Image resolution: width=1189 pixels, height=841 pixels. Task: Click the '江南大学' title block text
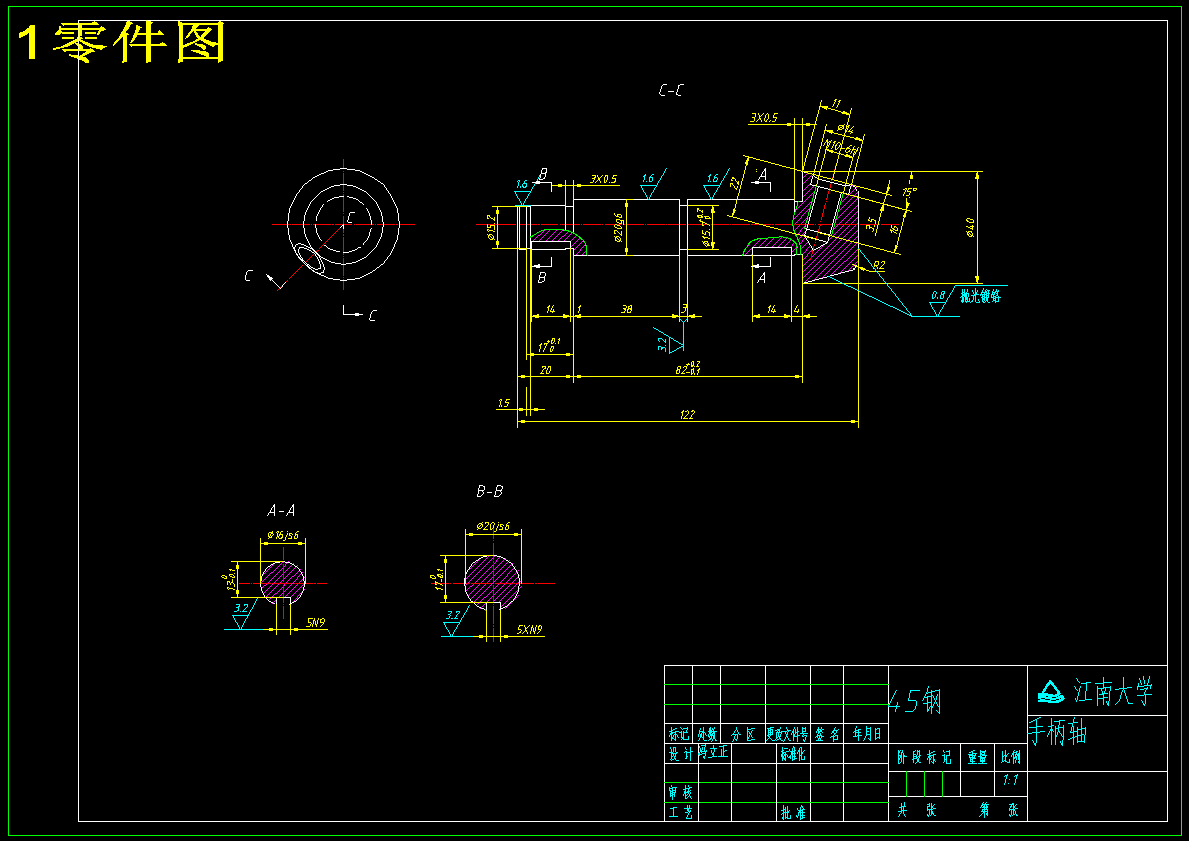coord(1113,692)
